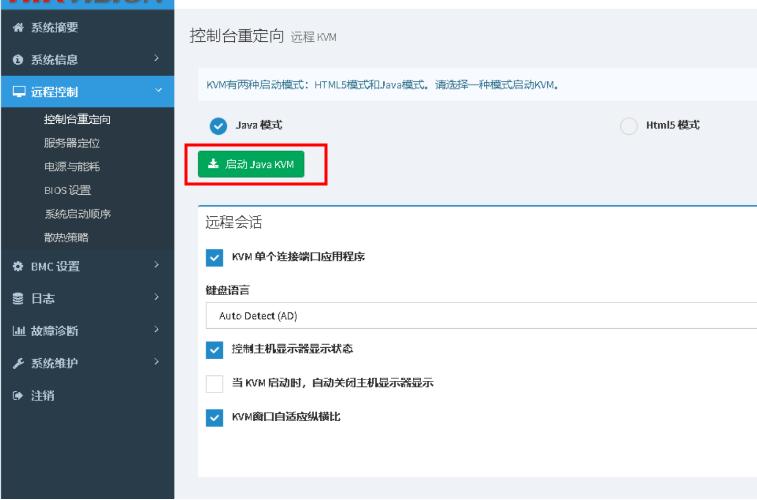Screen dimensions: 757x500
Task: Expand 故障诊断 menu chevron
Action: coord(156,330)
